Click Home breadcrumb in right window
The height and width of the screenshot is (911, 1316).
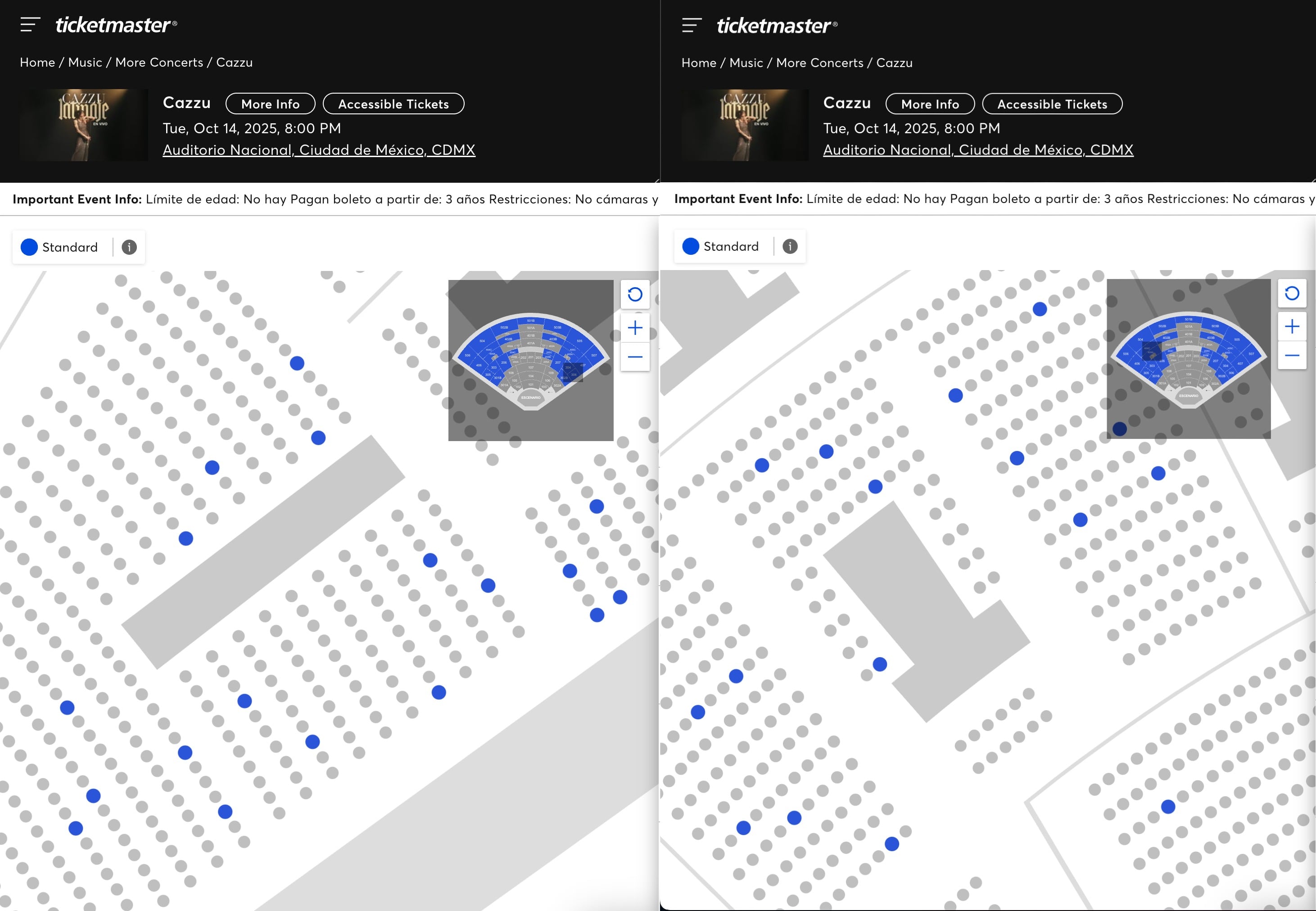698,63
